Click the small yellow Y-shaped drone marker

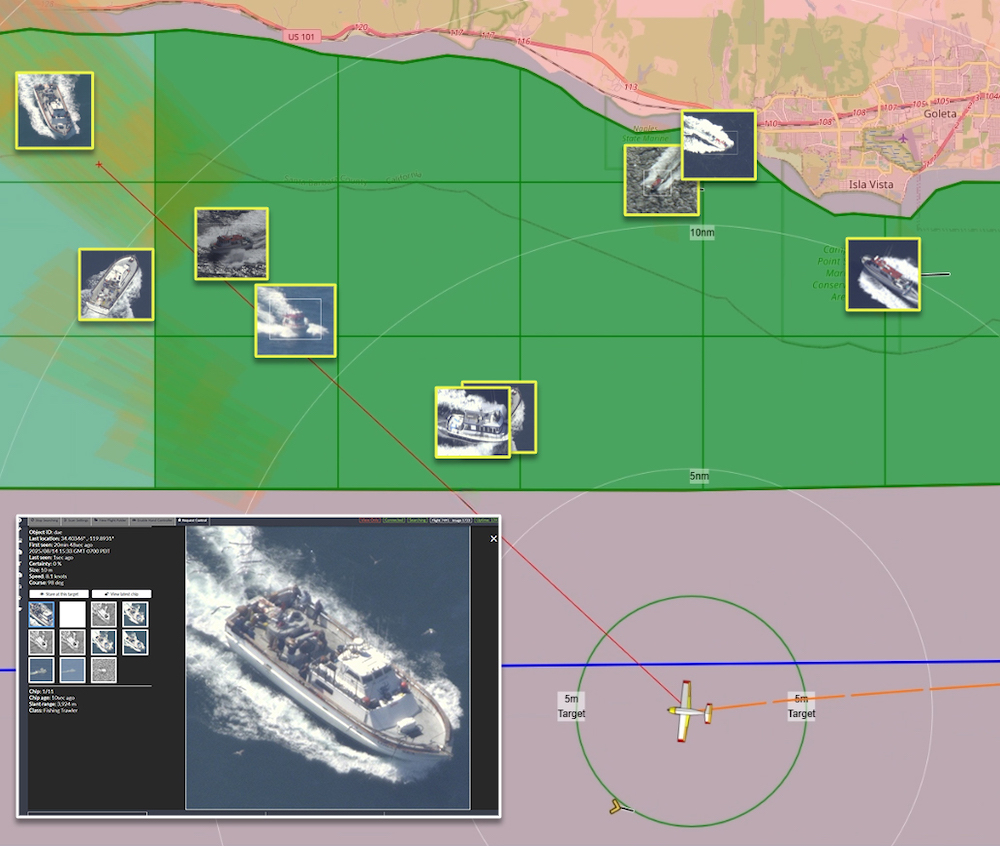pos(616,807)
